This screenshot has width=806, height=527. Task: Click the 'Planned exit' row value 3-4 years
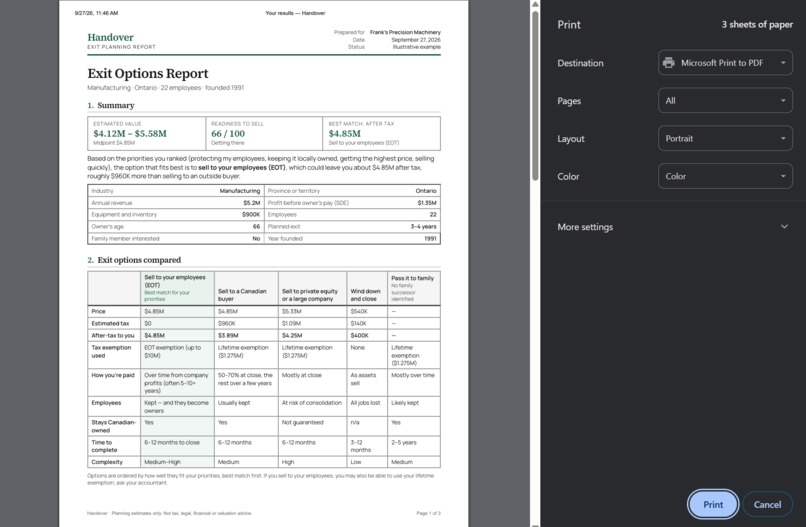[423, 226]
